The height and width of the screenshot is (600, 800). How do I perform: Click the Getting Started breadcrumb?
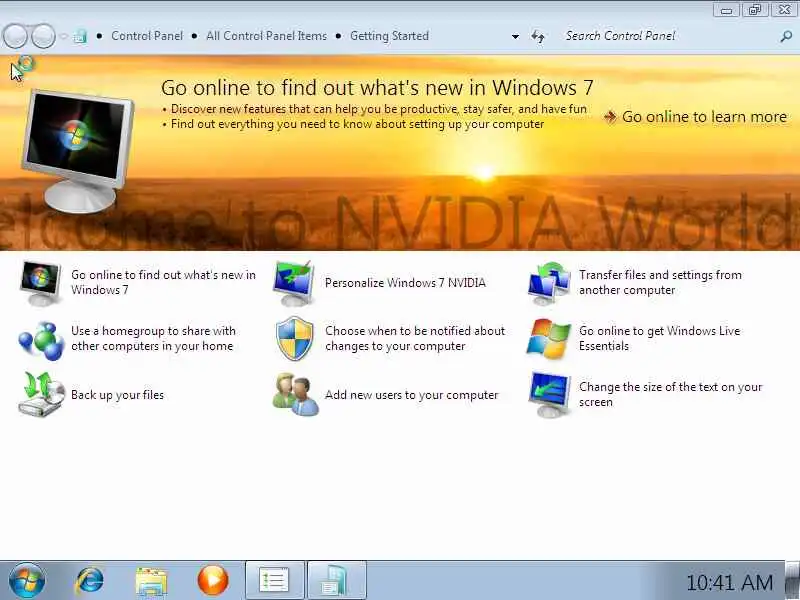[389, 36]
